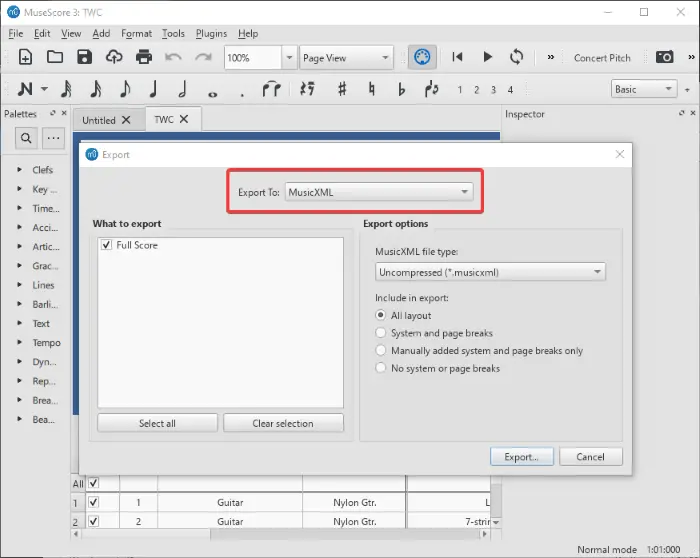Open the zoom 100% dropdown
The image size is (700, 558).
[x=289, y=58]
